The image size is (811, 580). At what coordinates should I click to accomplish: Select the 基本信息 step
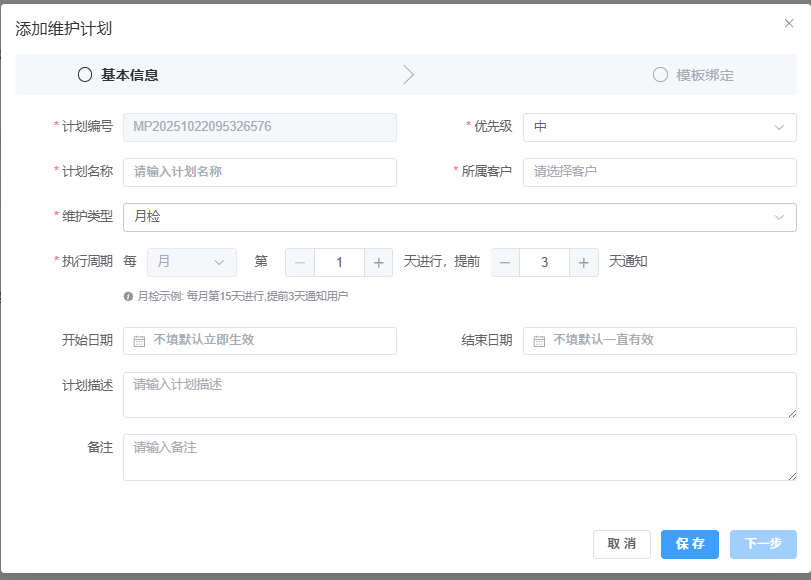click(118, 75)
